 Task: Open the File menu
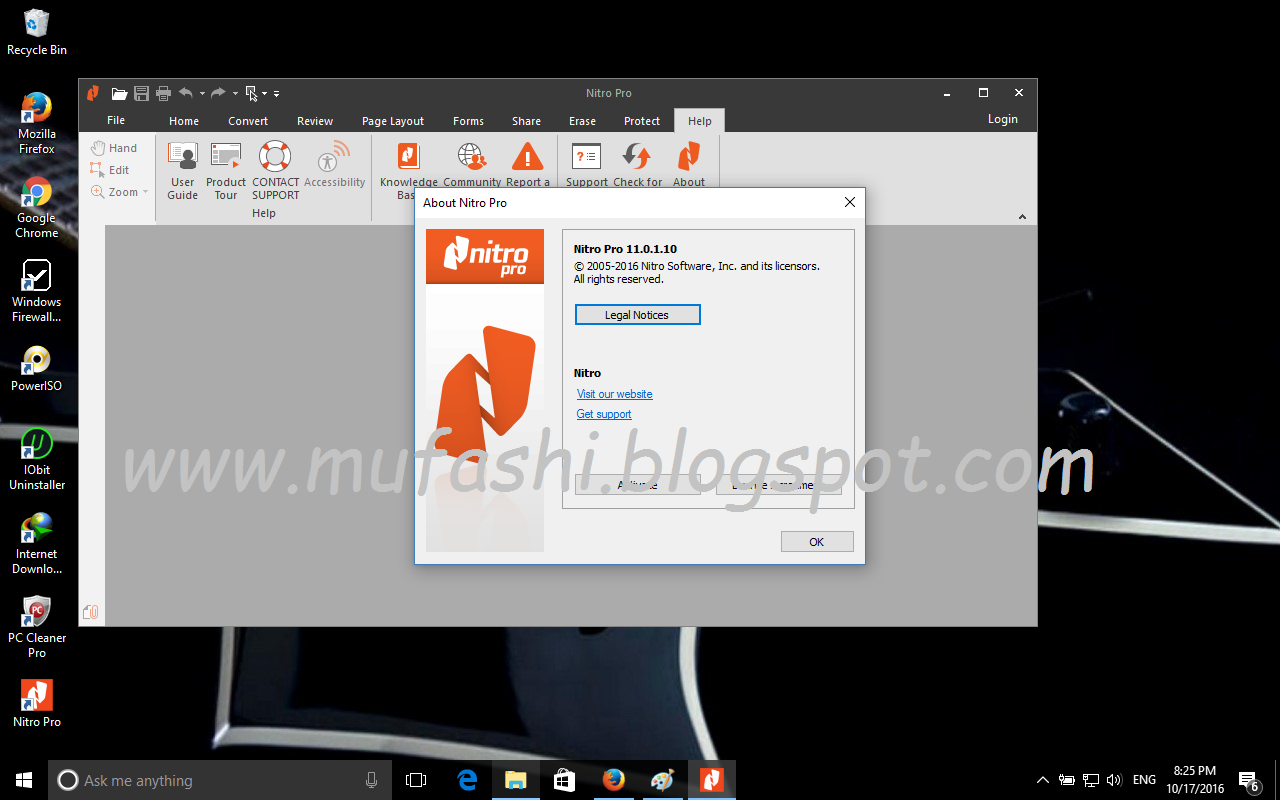point(116,120)
